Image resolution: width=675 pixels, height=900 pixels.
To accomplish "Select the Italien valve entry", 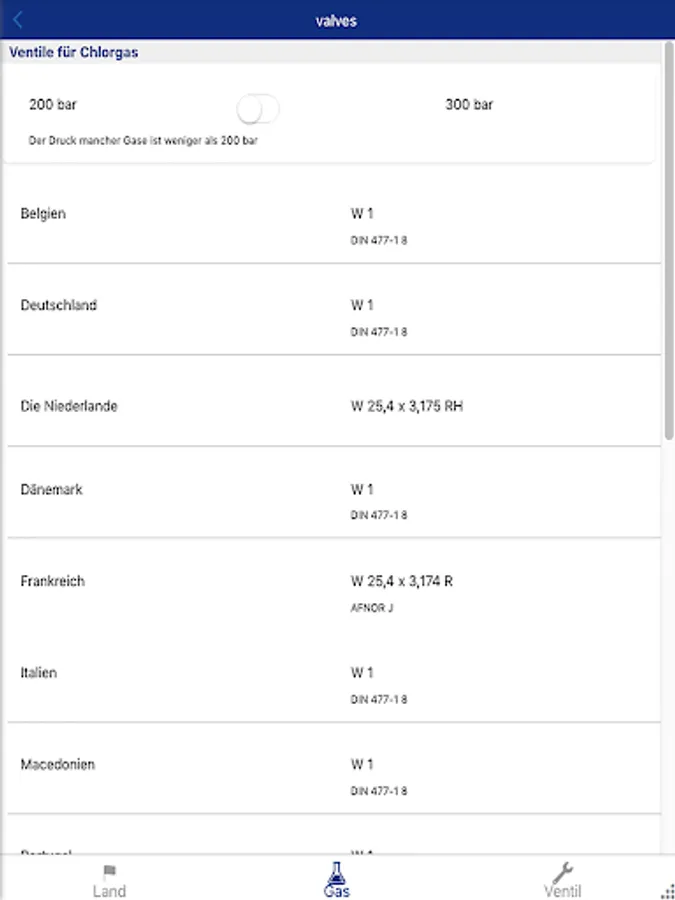I will tap(39, 673).
